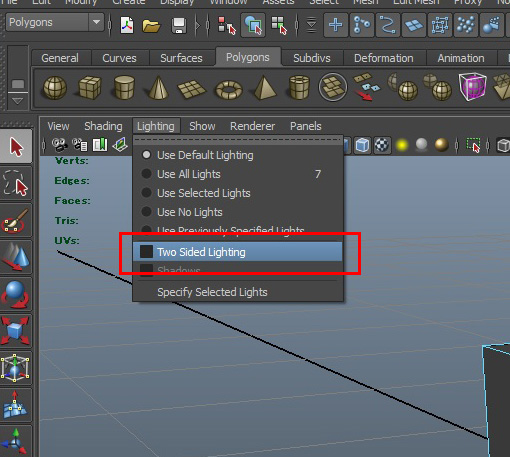Click Smooth mesh magenta cube shelf icon
Image resolution: width=510 pixels, height=457 pixels.
pyautogui.click(x=472, y=87)
